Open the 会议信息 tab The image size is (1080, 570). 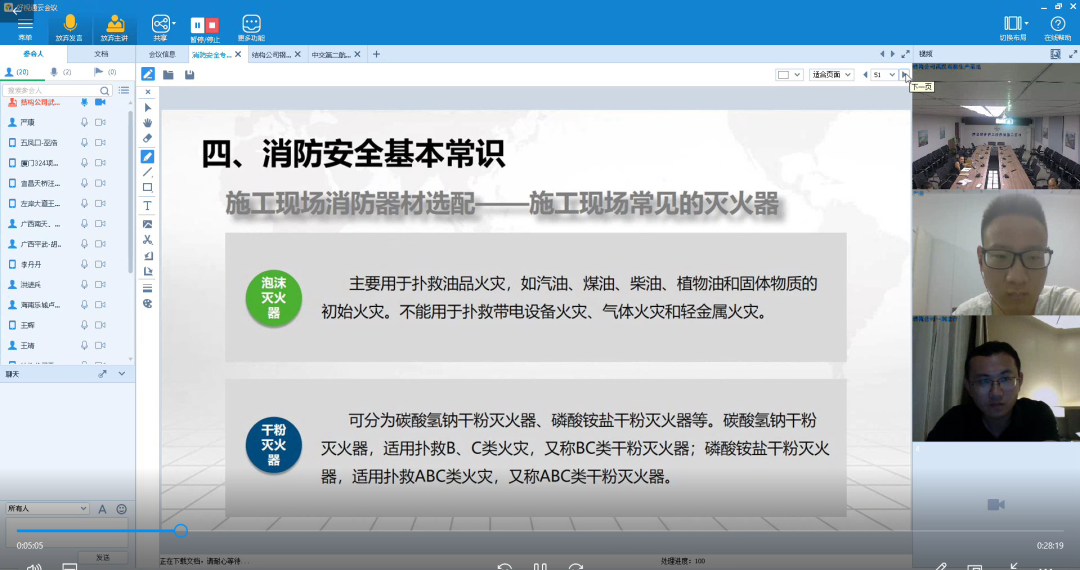[163, 54]
